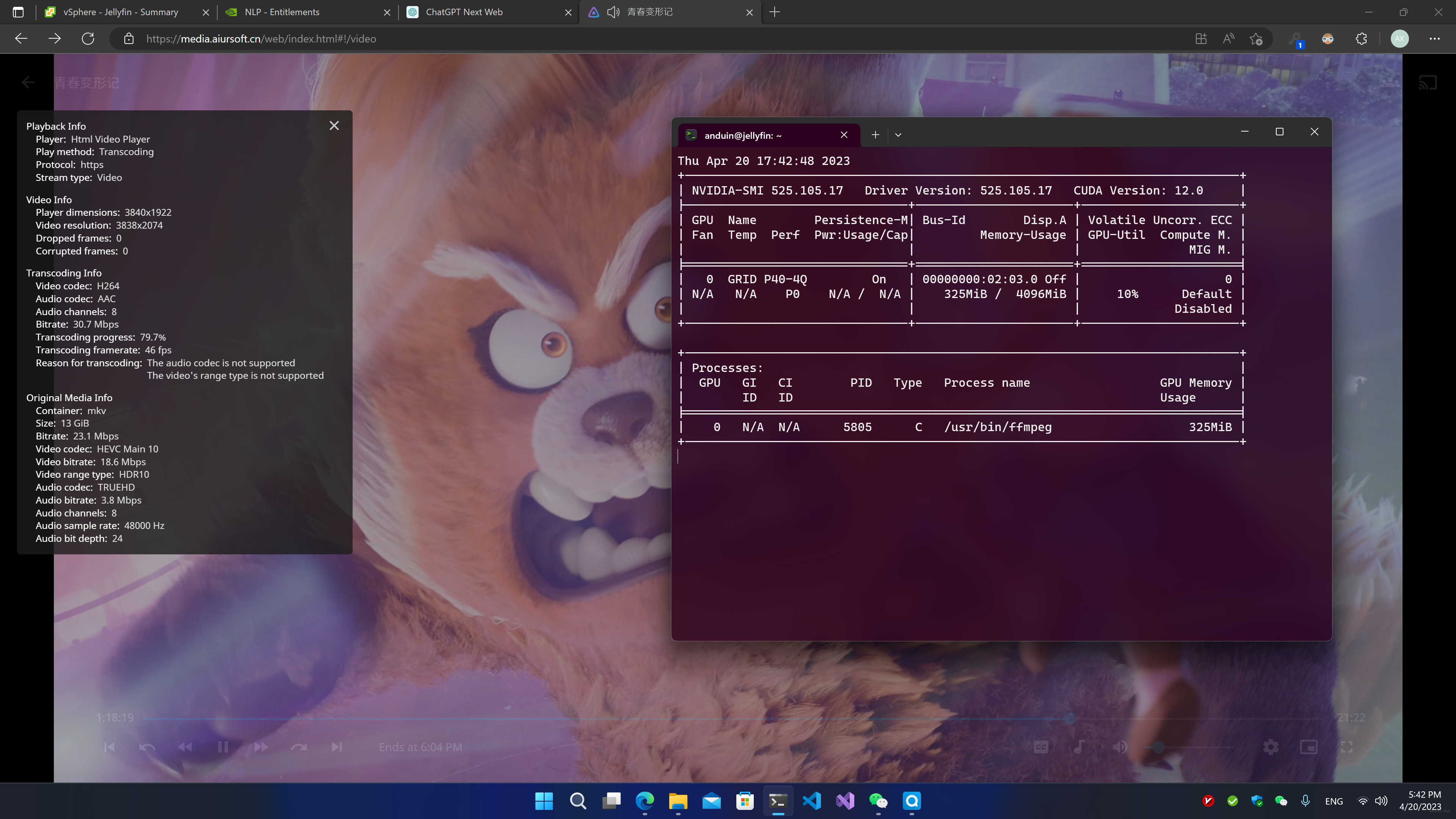Image resolution: width=1456 pixels, height=819 pixels.
Task: Open audio track selector music note icon
Action: 1079,747
